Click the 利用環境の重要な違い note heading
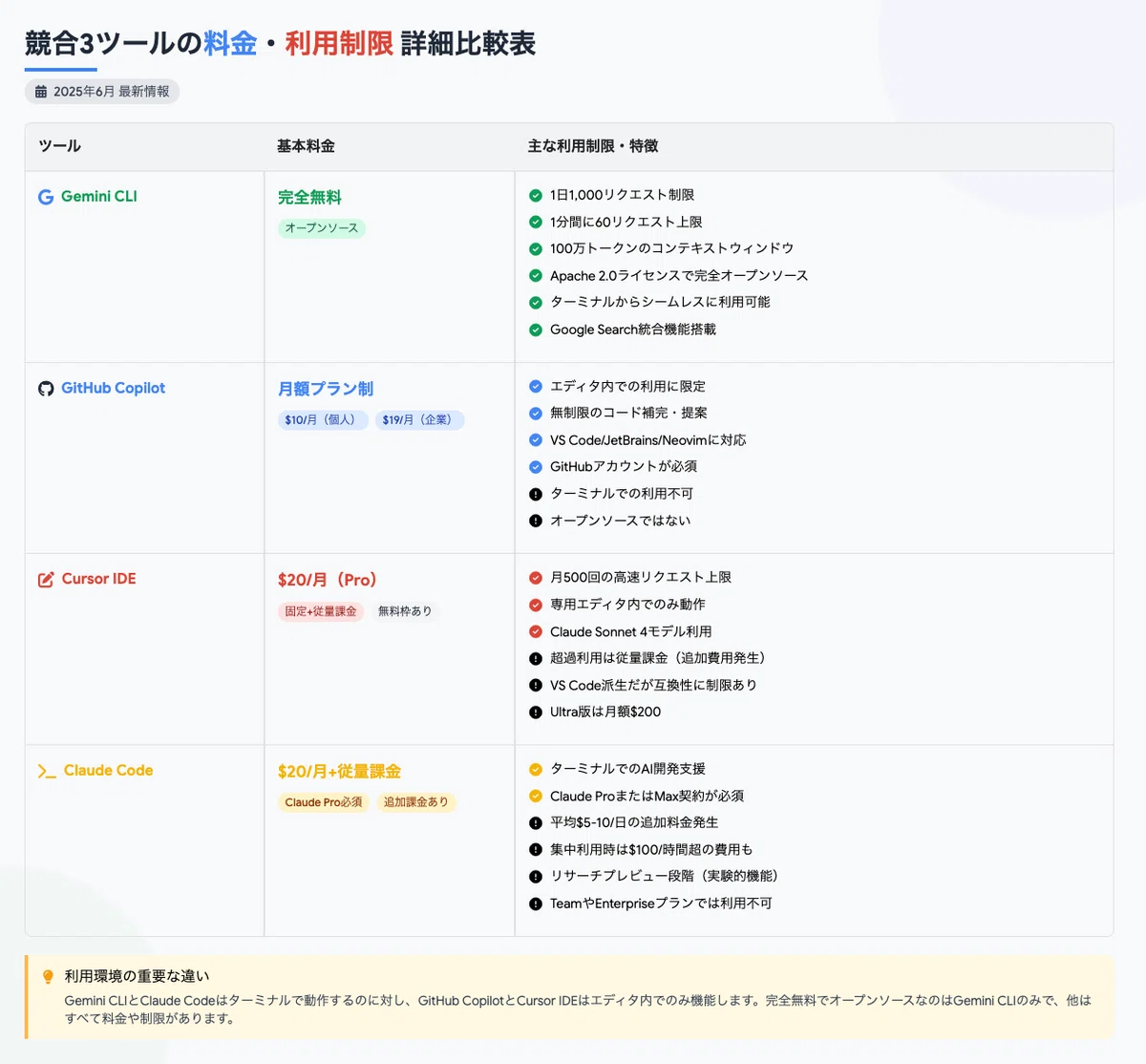 137,976
